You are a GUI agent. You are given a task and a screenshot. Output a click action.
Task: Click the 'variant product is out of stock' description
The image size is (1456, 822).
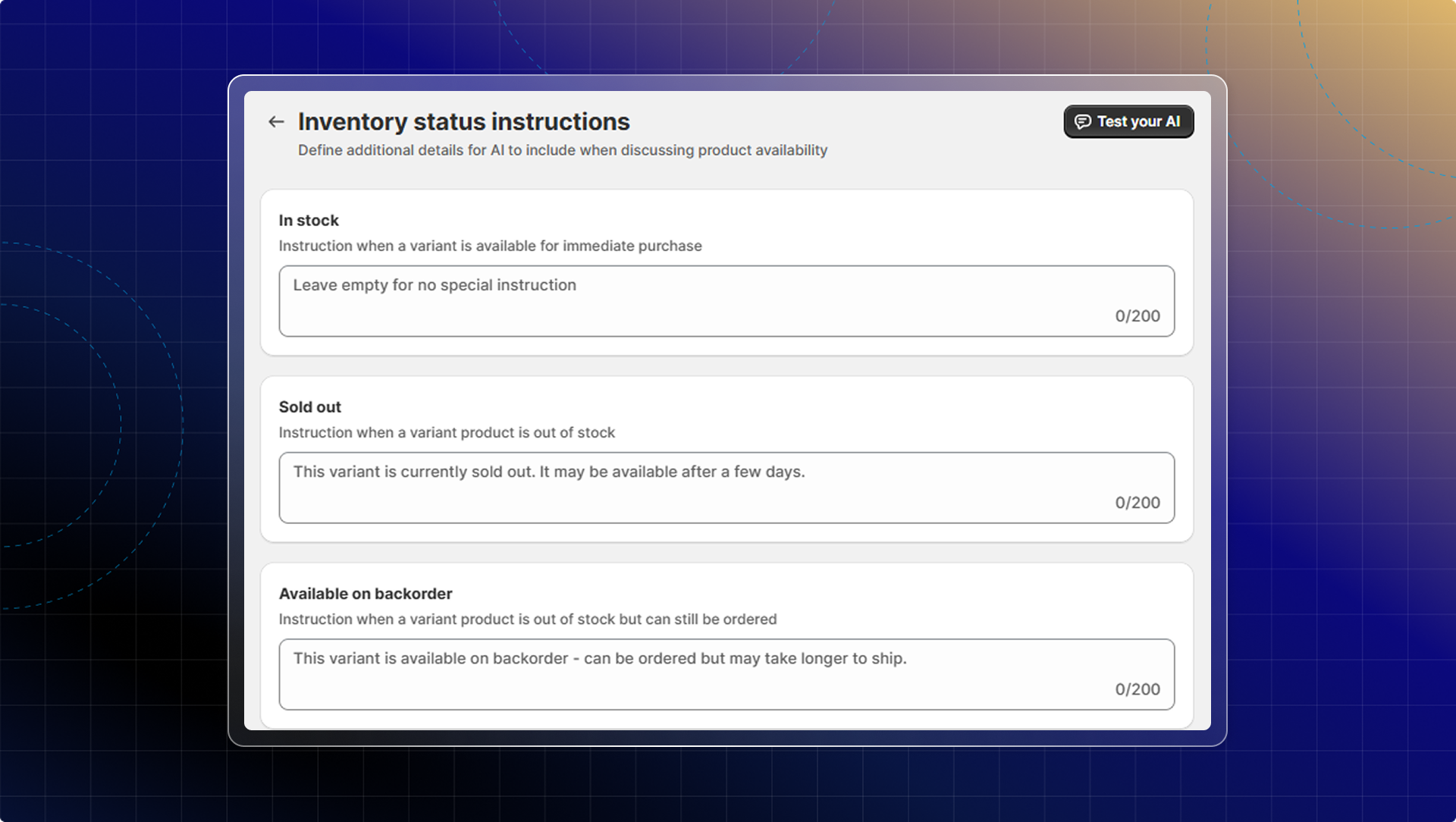[x=447, y=432]
